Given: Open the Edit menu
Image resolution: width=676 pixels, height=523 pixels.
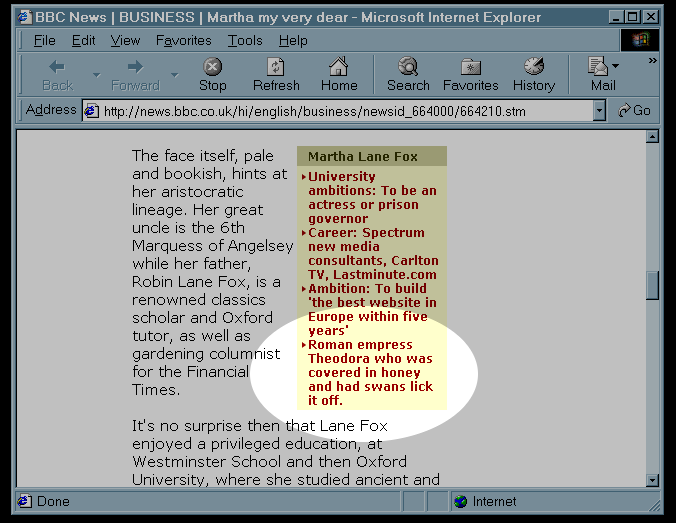Looking at the screenshot, I should (x=83, y=41).
